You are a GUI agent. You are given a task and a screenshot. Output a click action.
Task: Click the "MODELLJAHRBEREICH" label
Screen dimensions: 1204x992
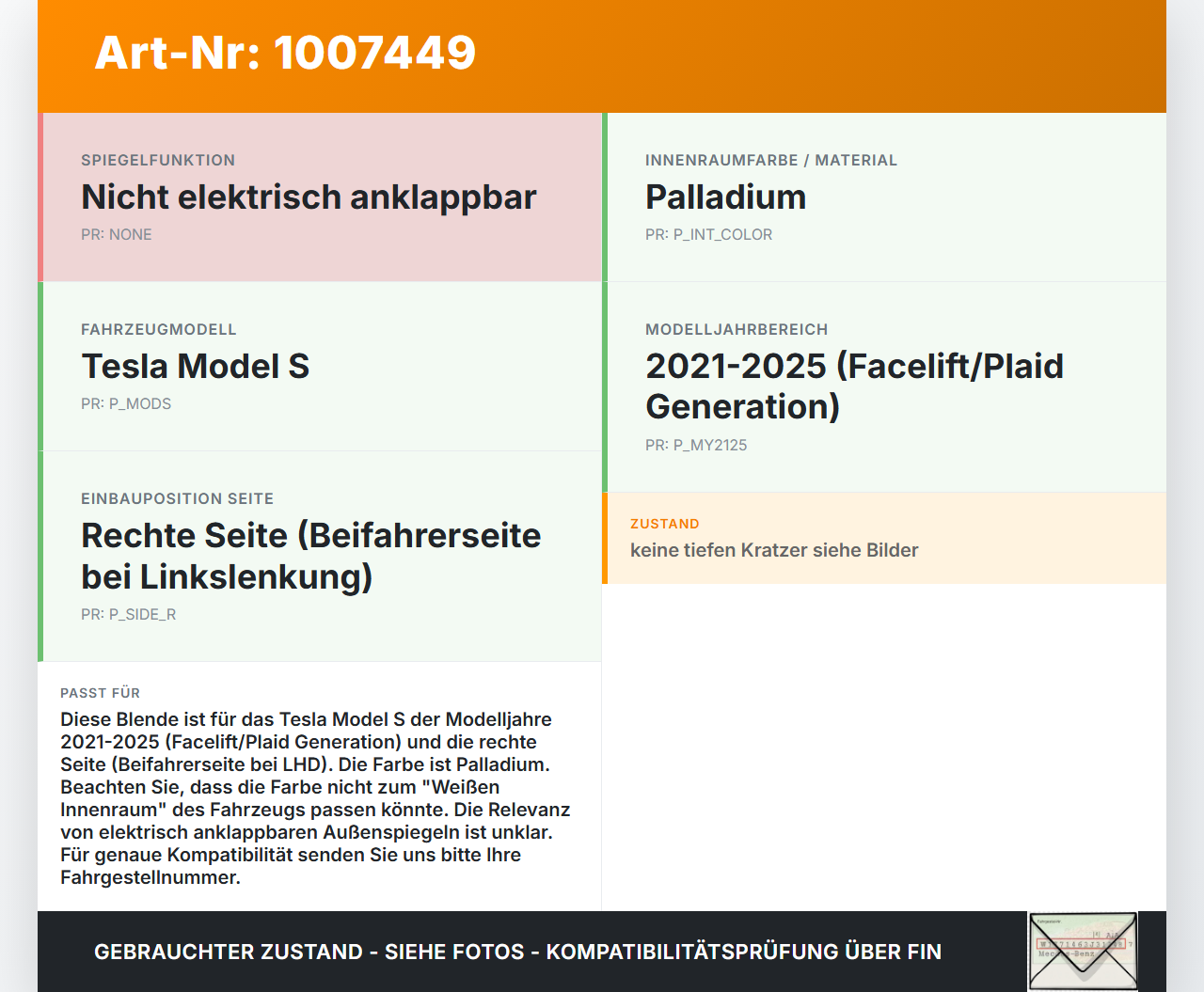coord(737,329)
